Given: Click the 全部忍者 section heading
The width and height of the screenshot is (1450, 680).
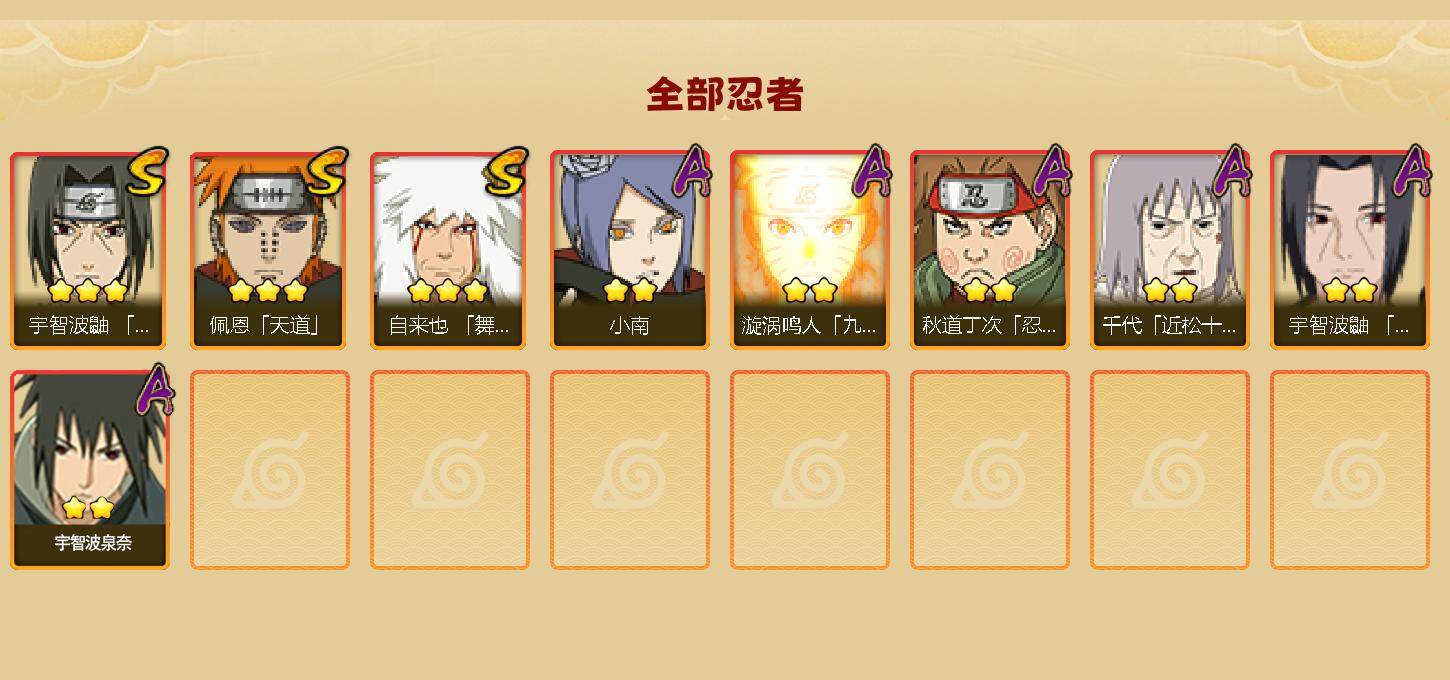Looking at the screenshot, I should [x=725, y=95].
